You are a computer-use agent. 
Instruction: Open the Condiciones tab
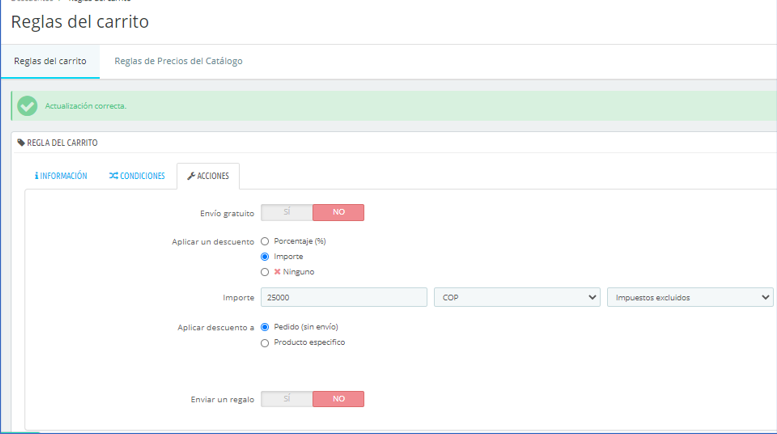coord(137,176)
